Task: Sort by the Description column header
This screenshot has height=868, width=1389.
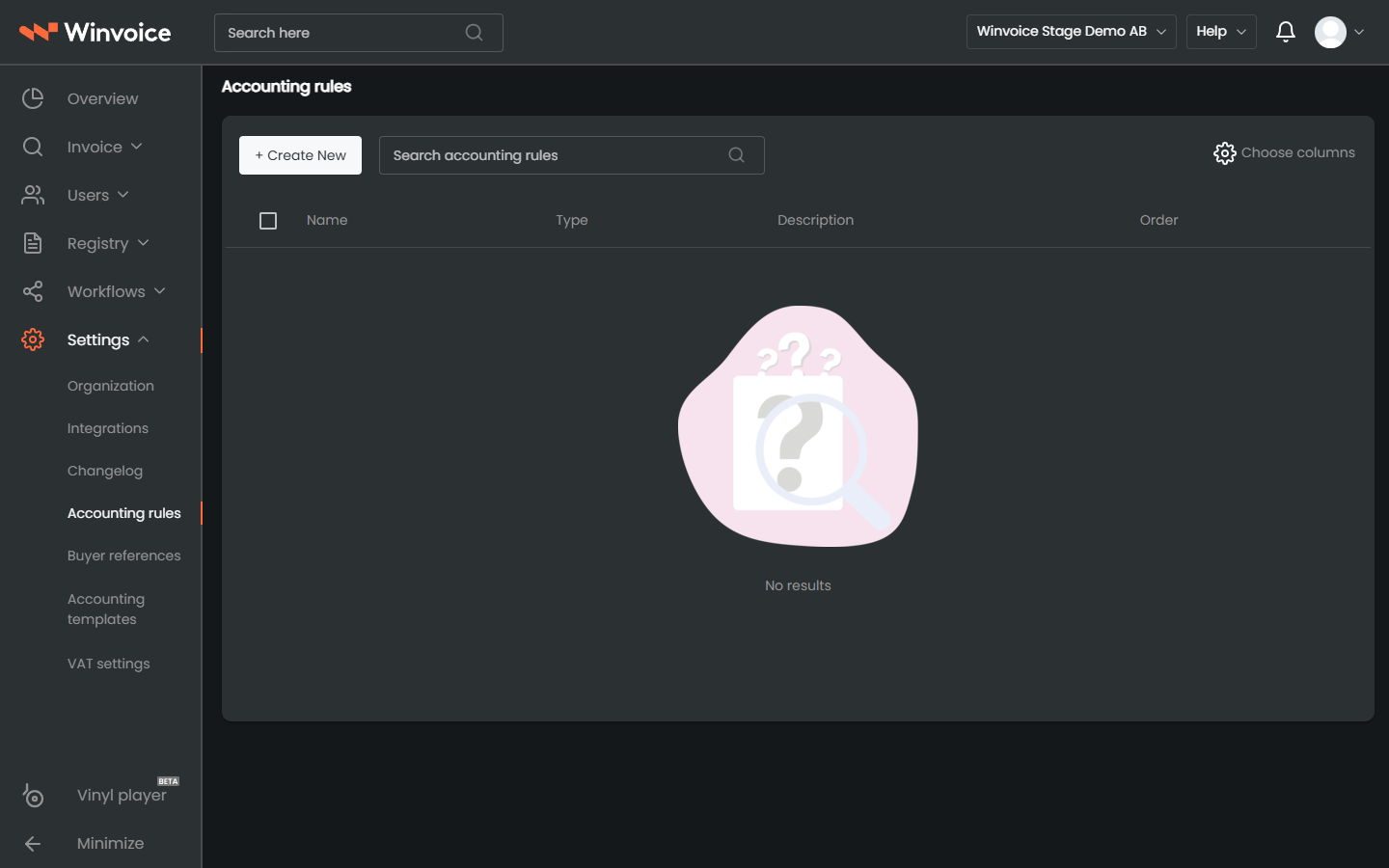Action: click(816, 220)
